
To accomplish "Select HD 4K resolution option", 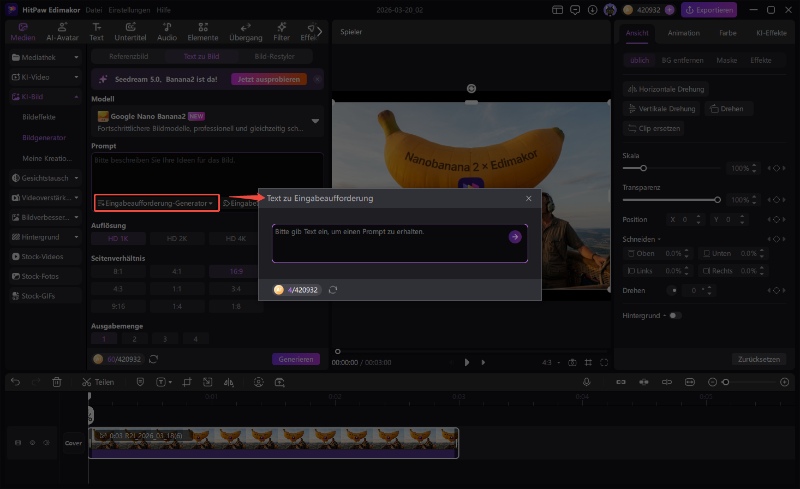I will point(235,238).
